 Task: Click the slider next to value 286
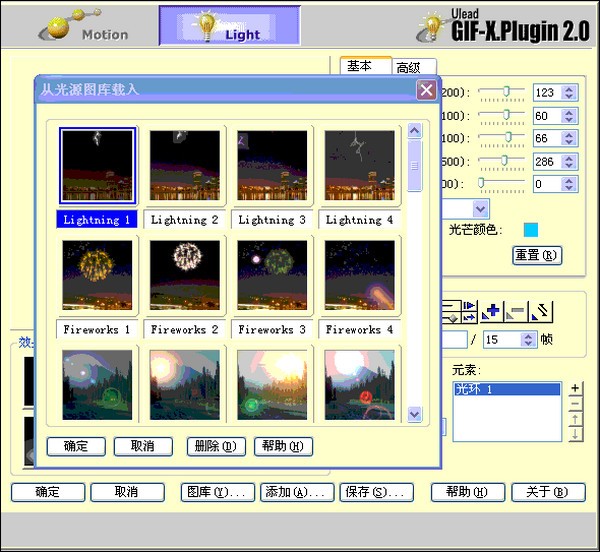pos(502,161)
